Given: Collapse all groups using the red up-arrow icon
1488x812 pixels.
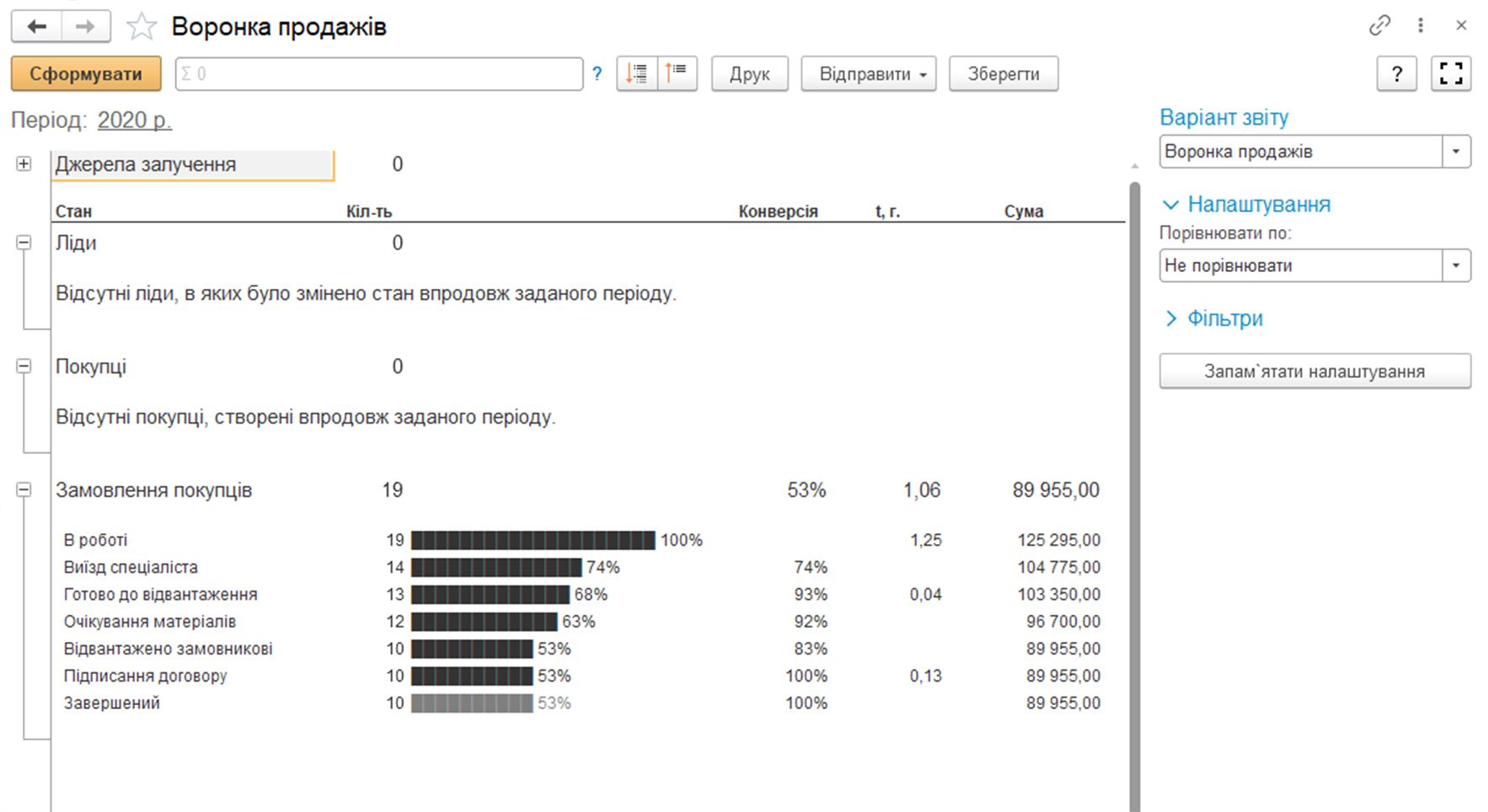Looking at the screenshot, I should pyautogui.click(x=677, y=74).
